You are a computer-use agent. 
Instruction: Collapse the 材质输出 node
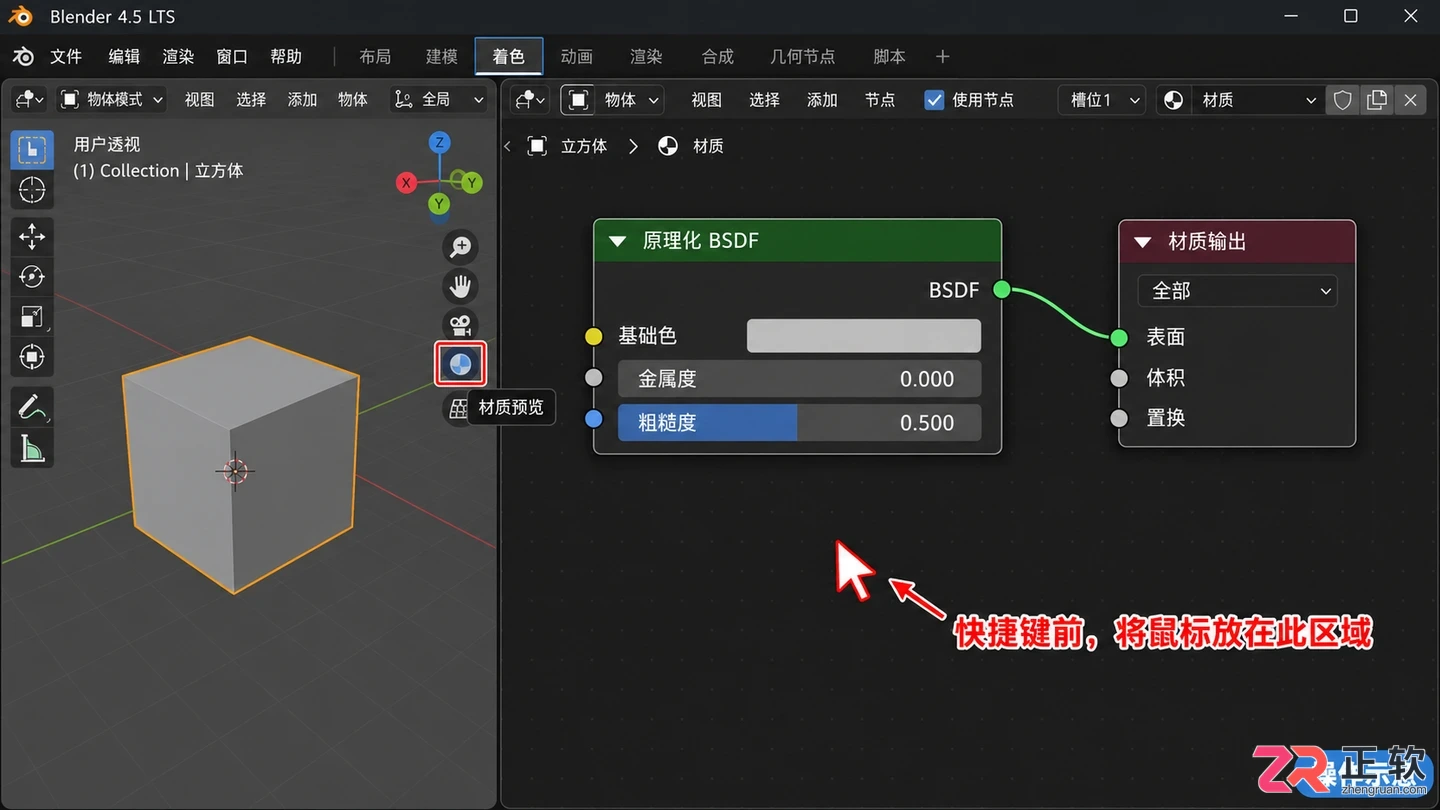[1143, 242]
